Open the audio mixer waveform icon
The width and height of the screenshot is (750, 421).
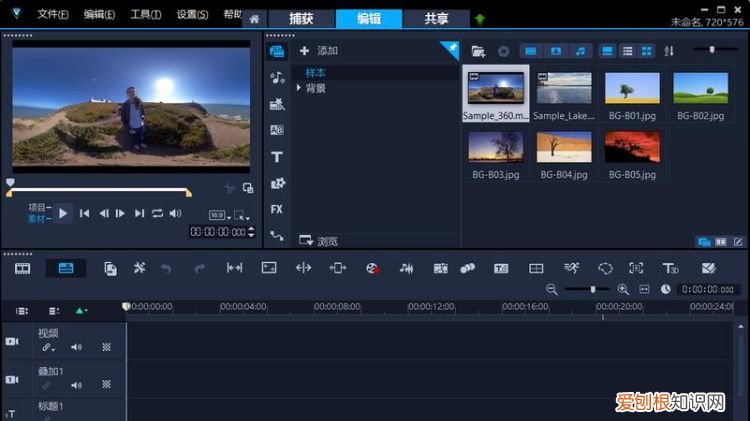click(406, 268)
